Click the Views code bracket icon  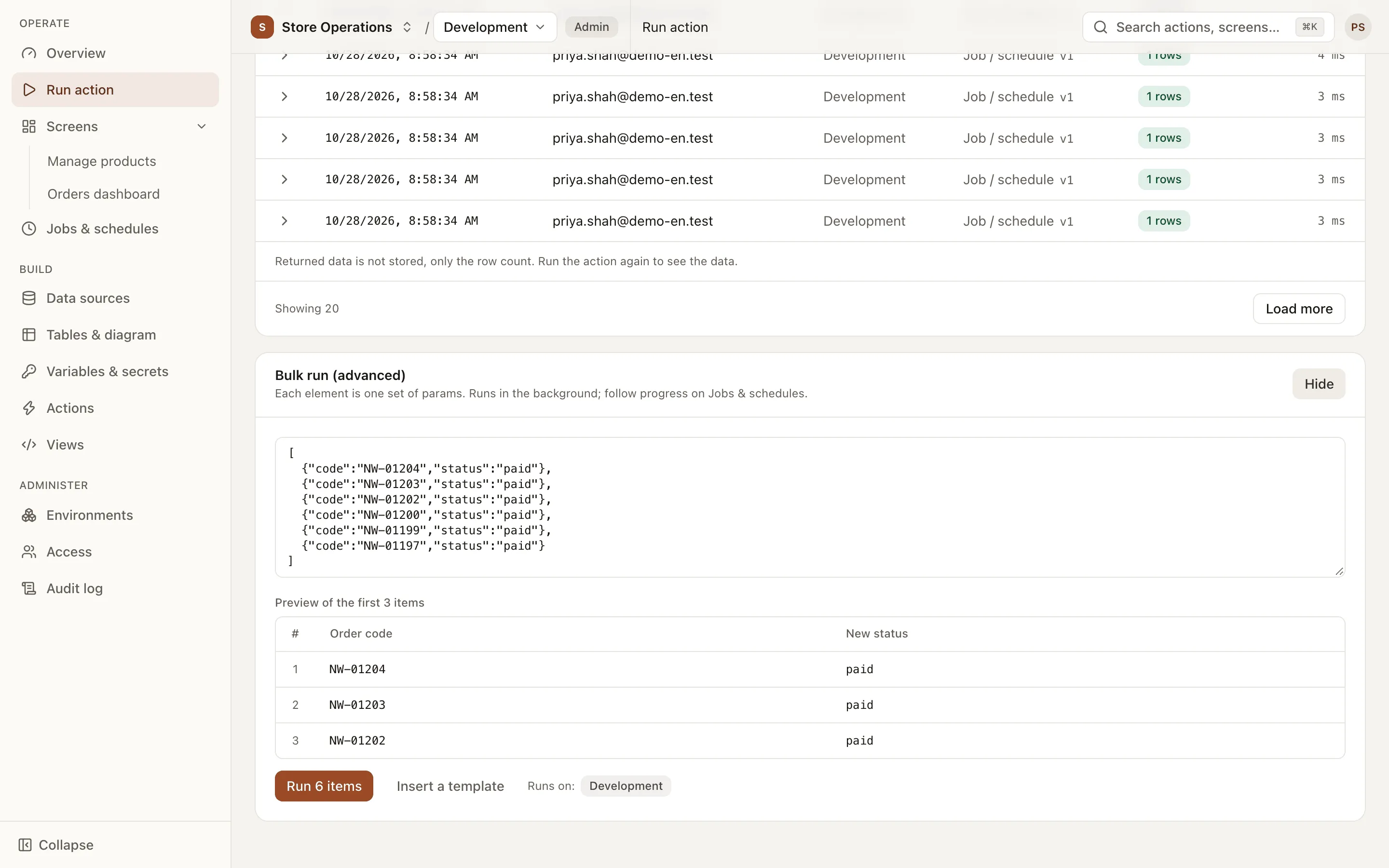coord(29,445)
